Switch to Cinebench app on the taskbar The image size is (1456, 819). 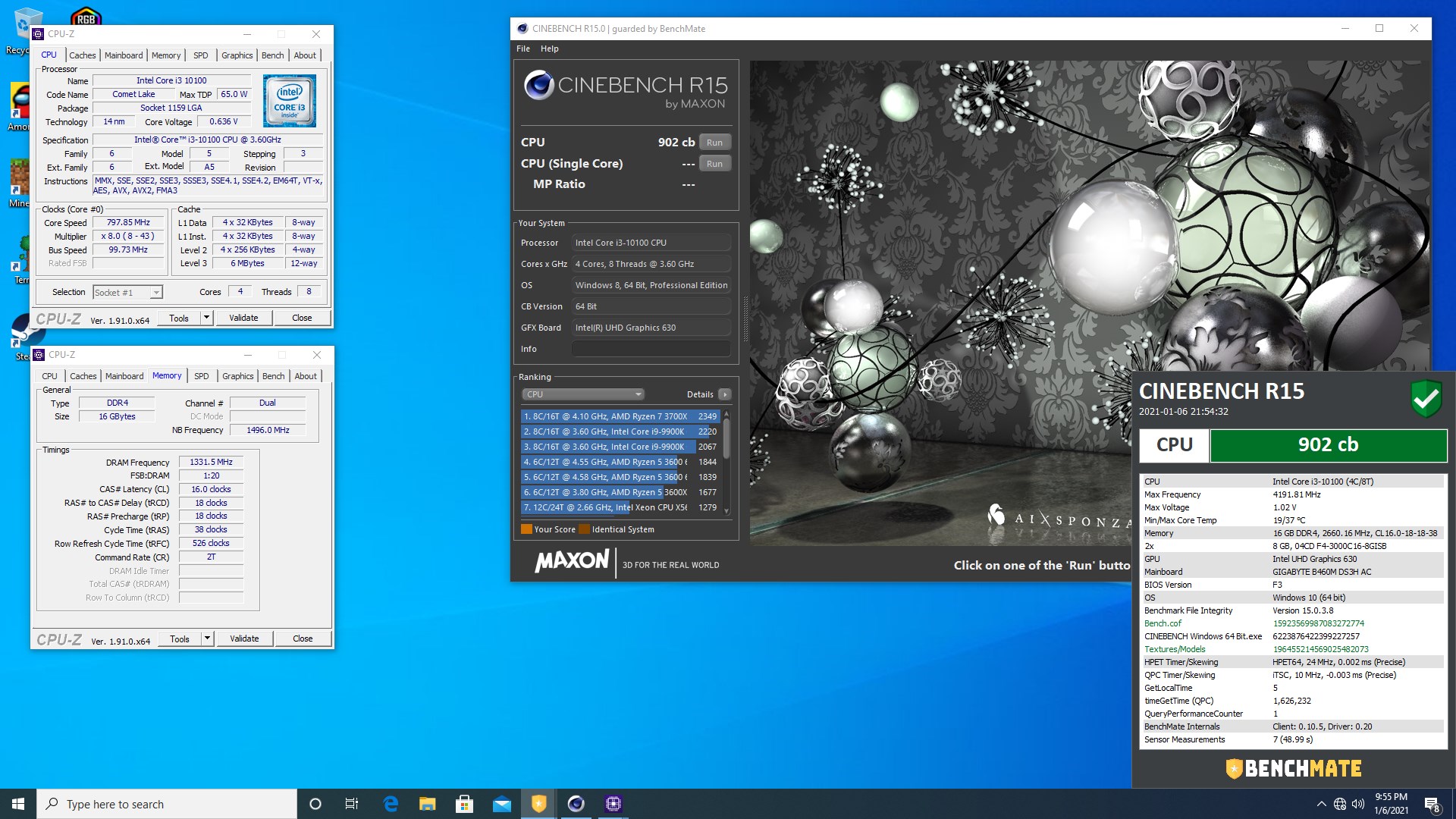pos(576,804)
